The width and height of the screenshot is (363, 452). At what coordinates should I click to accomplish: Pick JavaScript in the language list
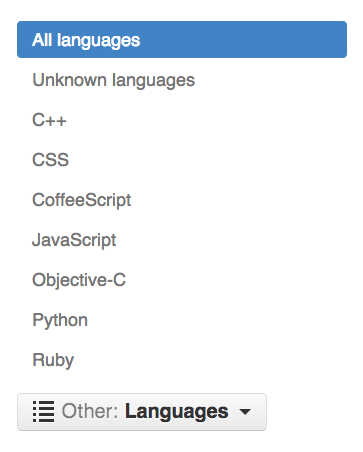(x=74, y=240)
